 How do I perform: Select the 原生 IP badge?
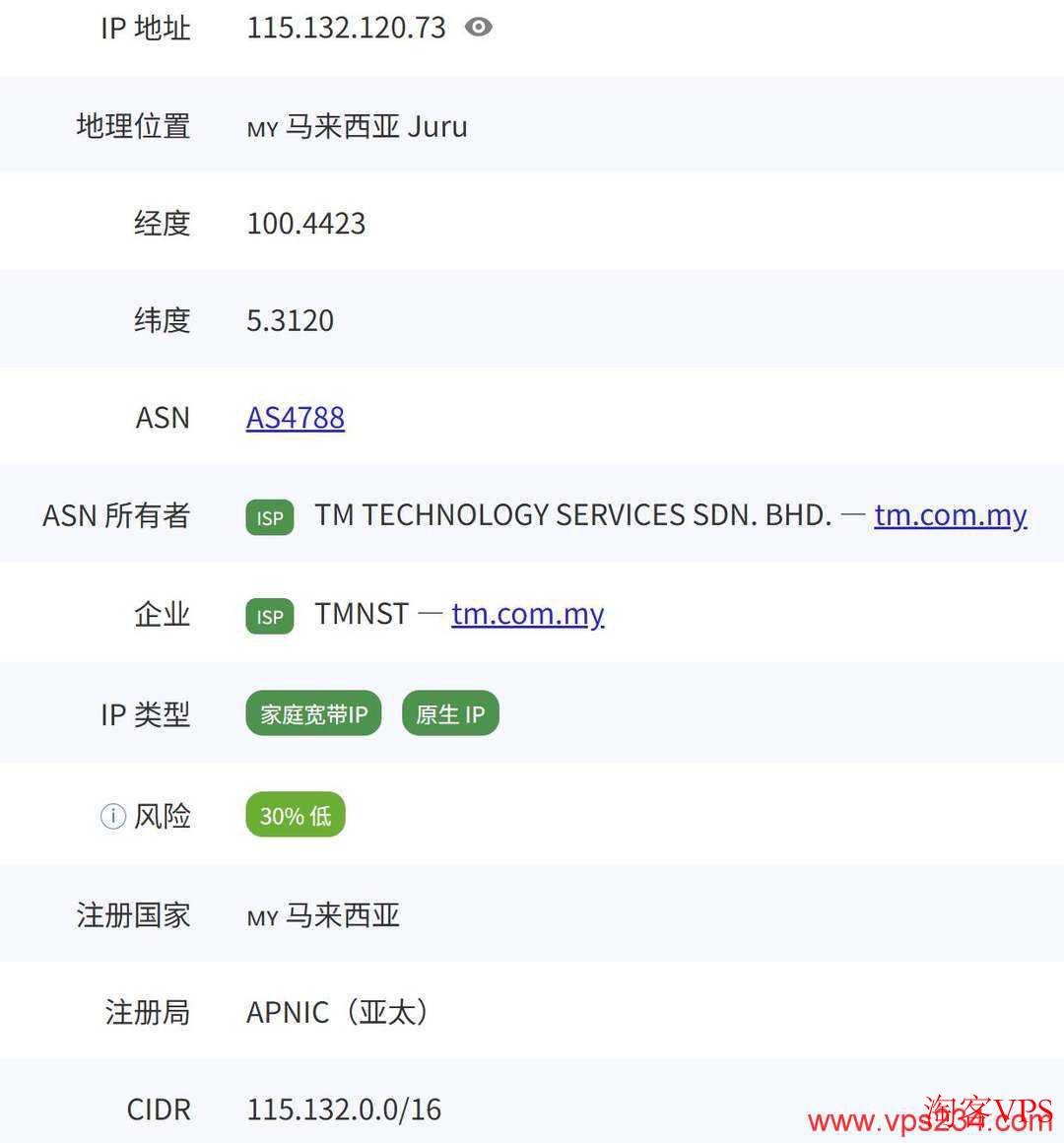tap(449, 713)
